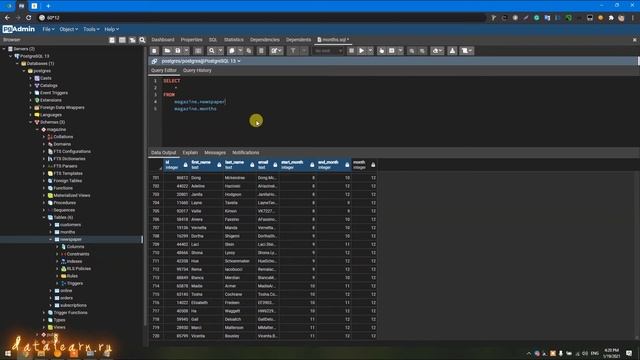
Task: Open the Tools menu
Action: (x=91, y=29)
